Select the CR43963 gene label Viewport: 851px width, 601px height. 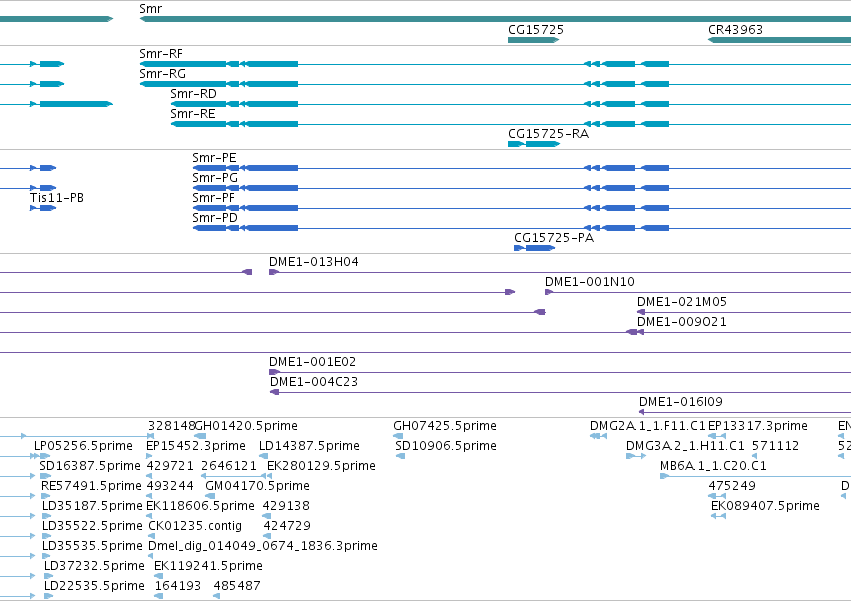735,30
